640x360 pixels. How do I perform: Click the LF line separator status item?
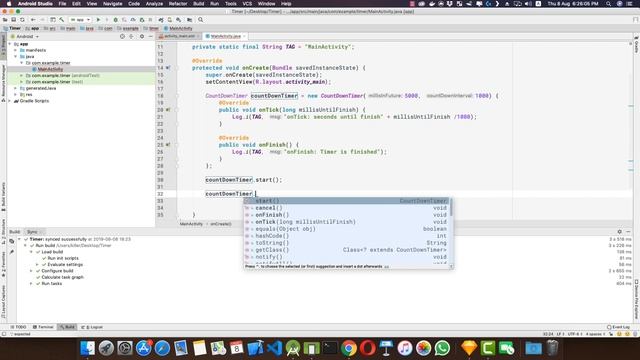559,334
